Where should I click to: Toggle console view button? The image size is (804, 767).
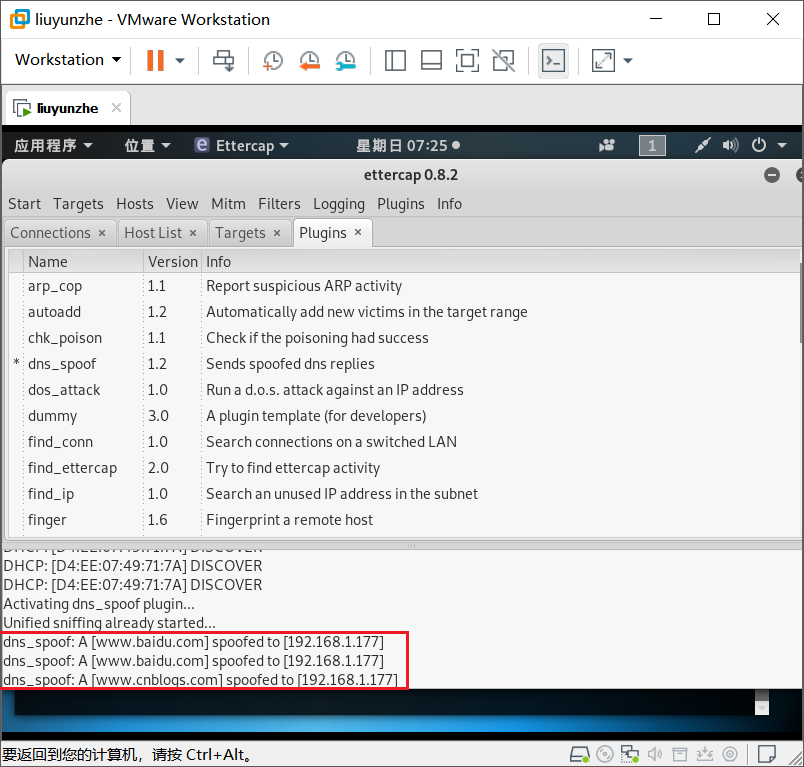(553, 60)
